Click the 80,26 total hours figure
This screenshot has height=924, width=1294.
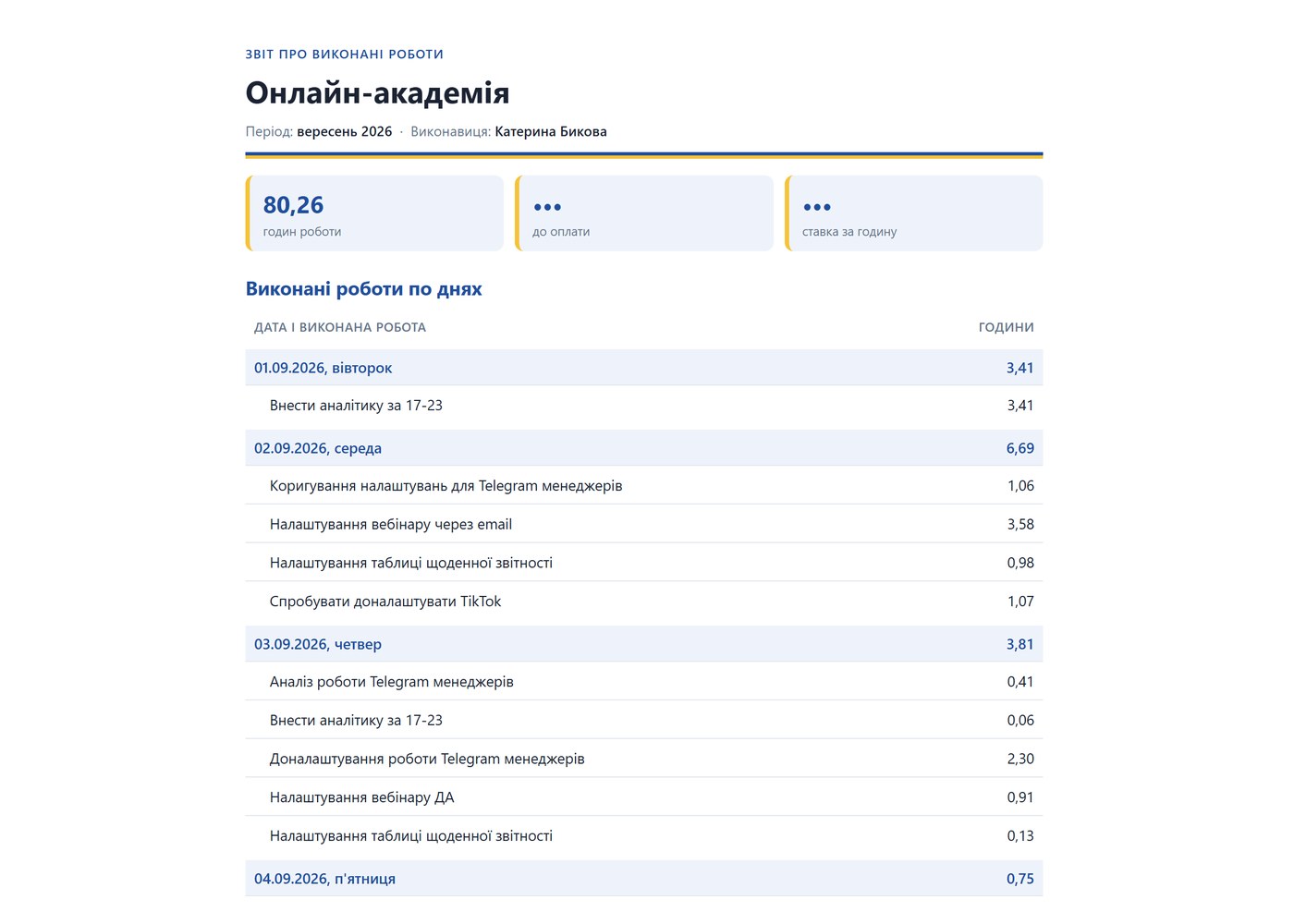click(294, 205)
